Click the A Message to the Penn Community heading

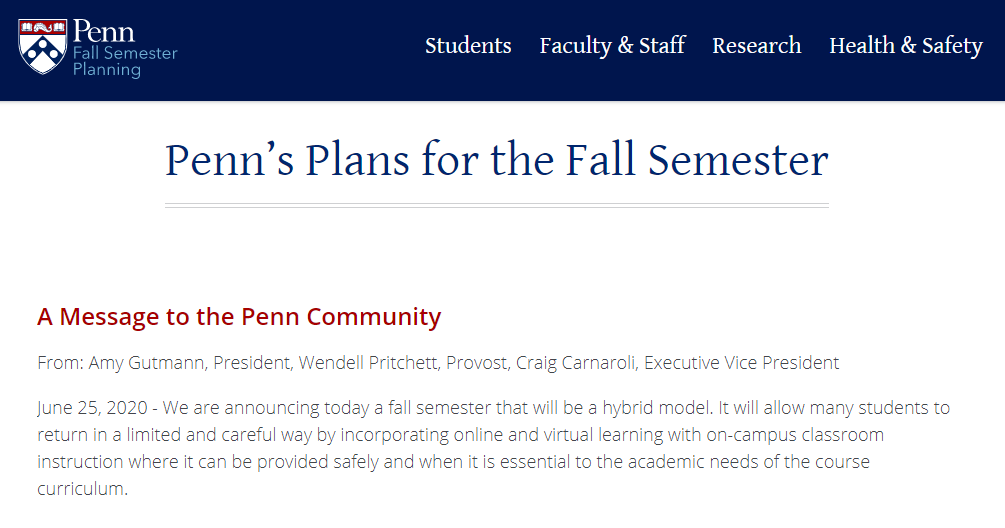(x=239, y=317)
